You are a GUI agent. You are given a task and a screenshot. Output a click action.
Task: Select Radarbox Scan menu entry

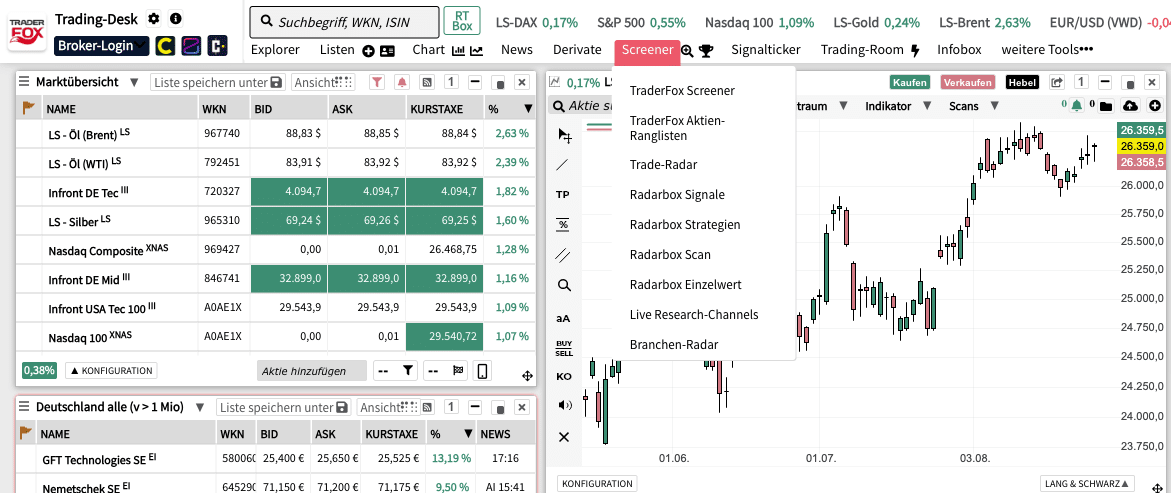tap(670, 255)
